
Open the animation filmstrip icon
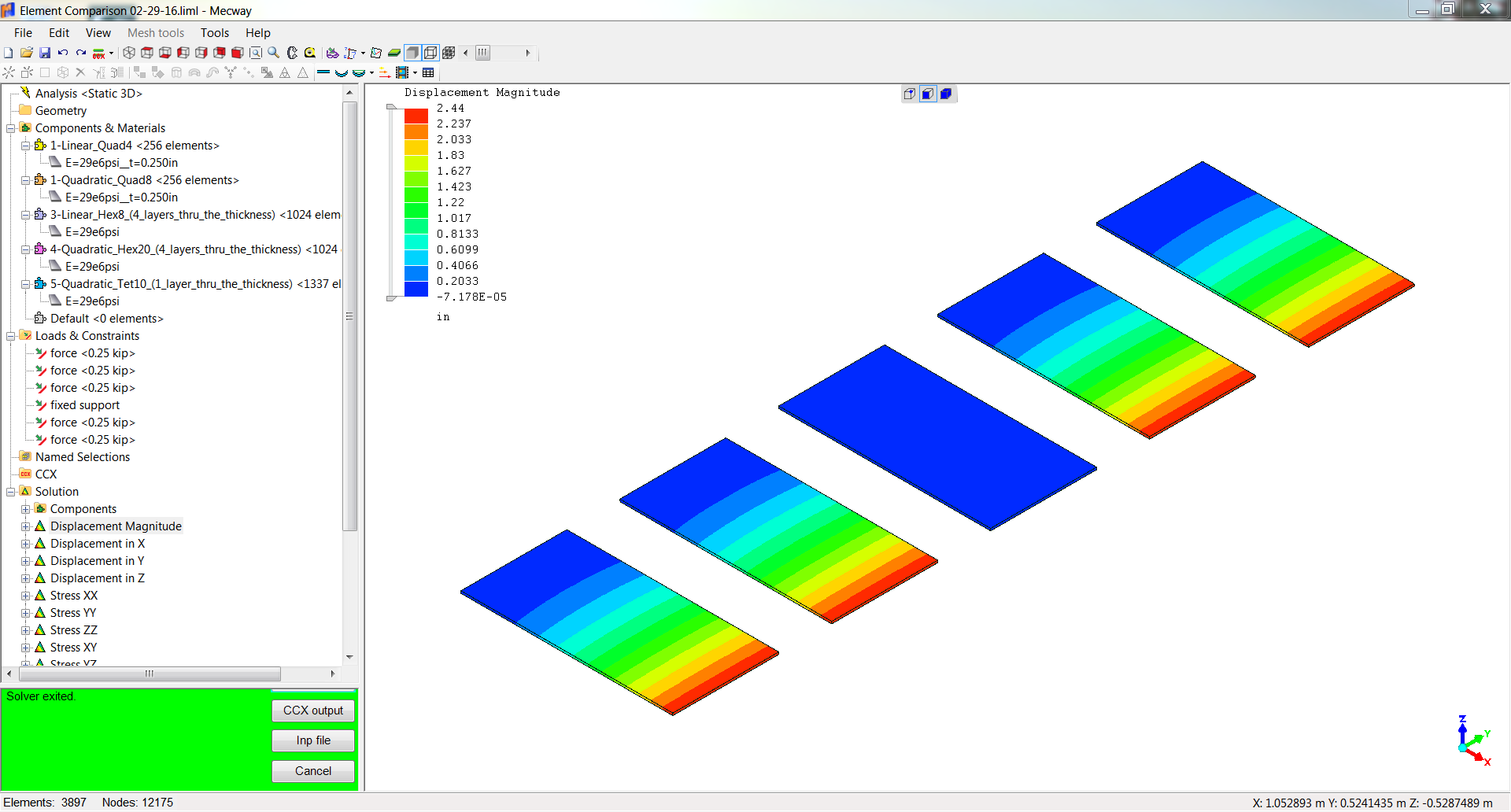(402, 73)
